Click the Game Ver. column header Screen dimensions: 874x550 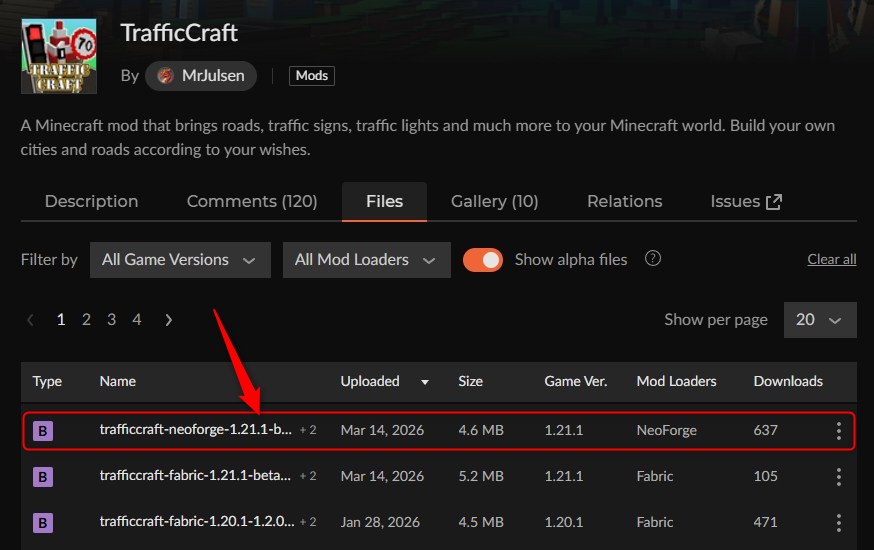(x=576, y=381)
